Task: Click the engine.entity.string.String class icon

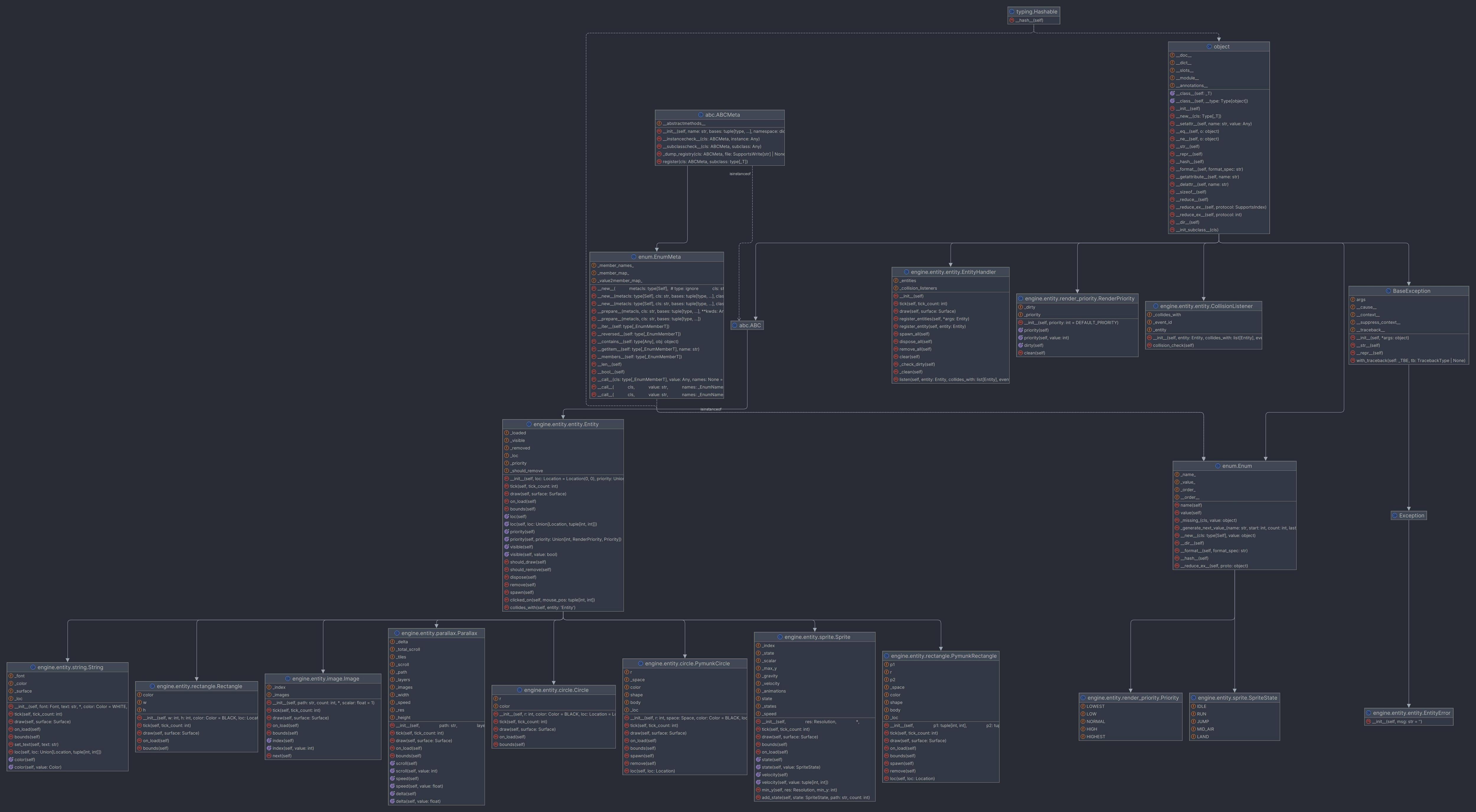Action: point(33,668)
